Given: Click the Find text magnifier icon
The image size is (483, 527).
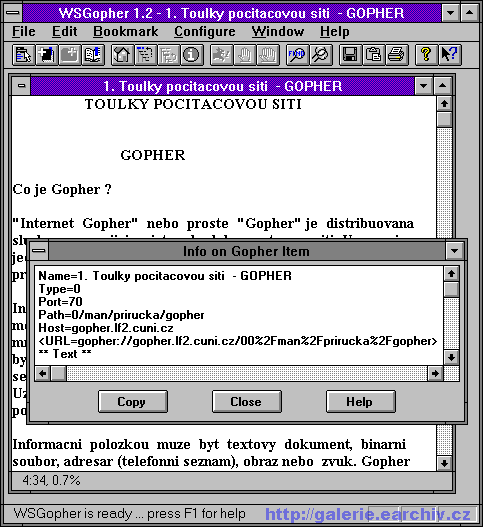Looking at the screenshot, I should pyautogui.click(x=296, y=55).
